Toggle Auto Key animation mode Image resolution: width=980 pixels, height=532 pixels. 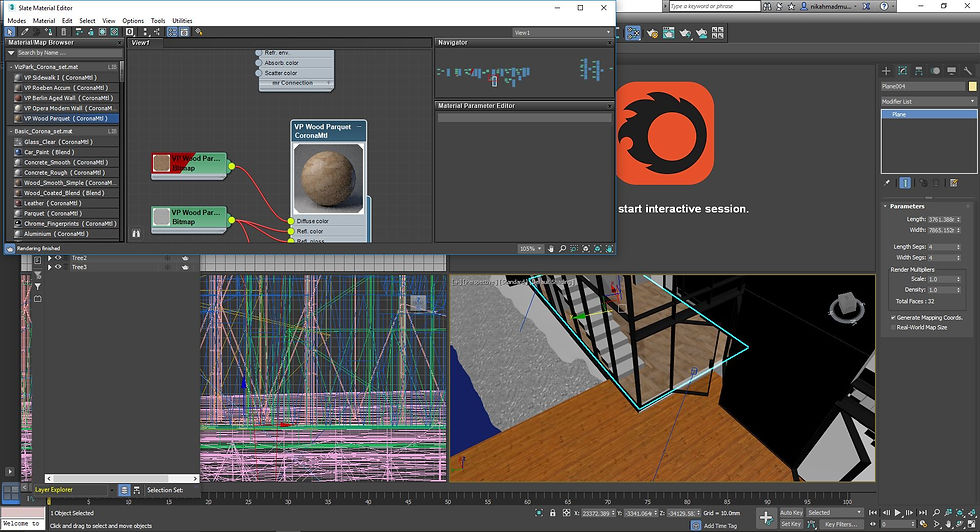(791, 513)
